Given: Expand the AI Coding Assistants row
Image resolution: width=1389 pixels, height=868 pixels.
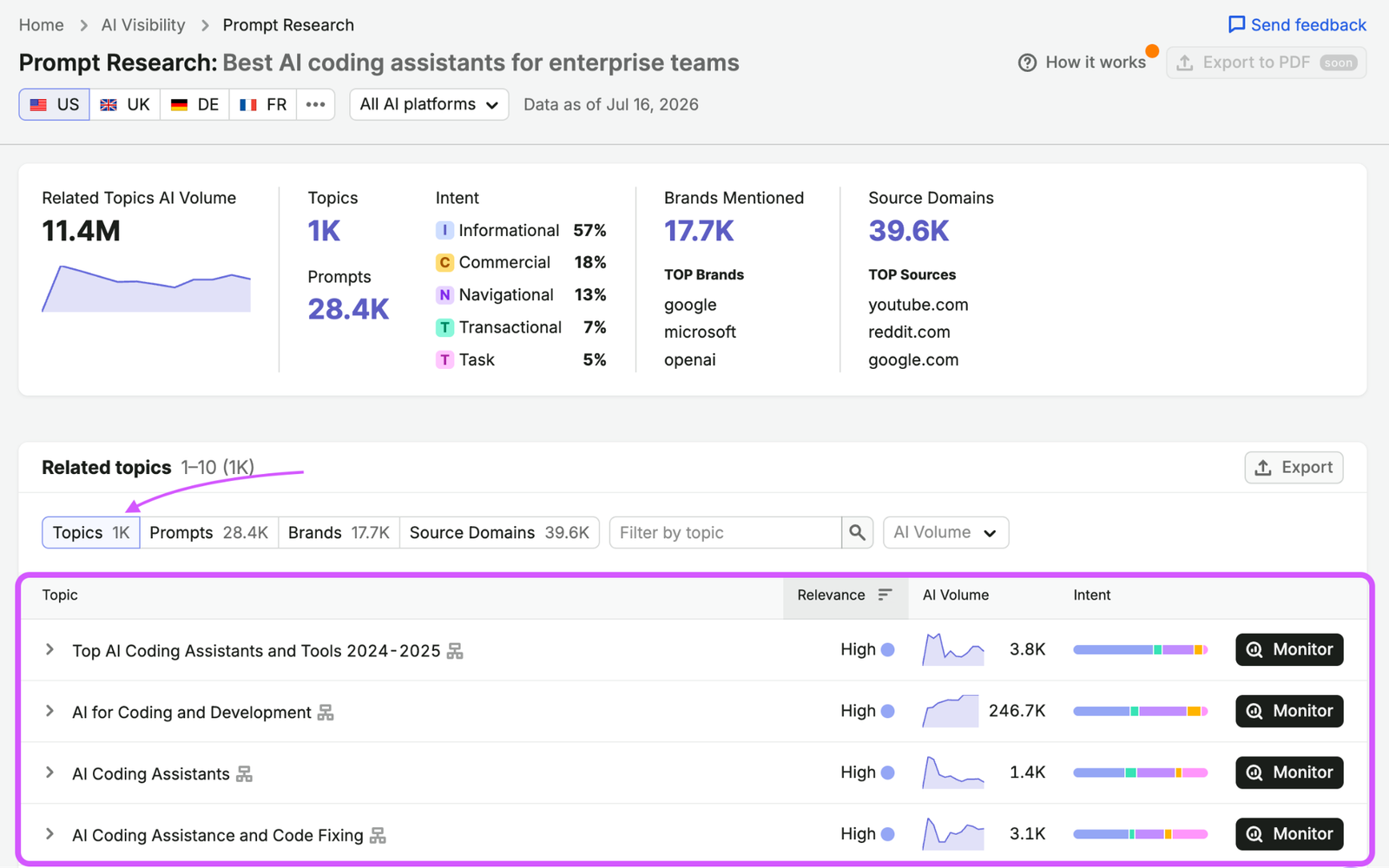Looking at the screenshot, I should [49, 773].
